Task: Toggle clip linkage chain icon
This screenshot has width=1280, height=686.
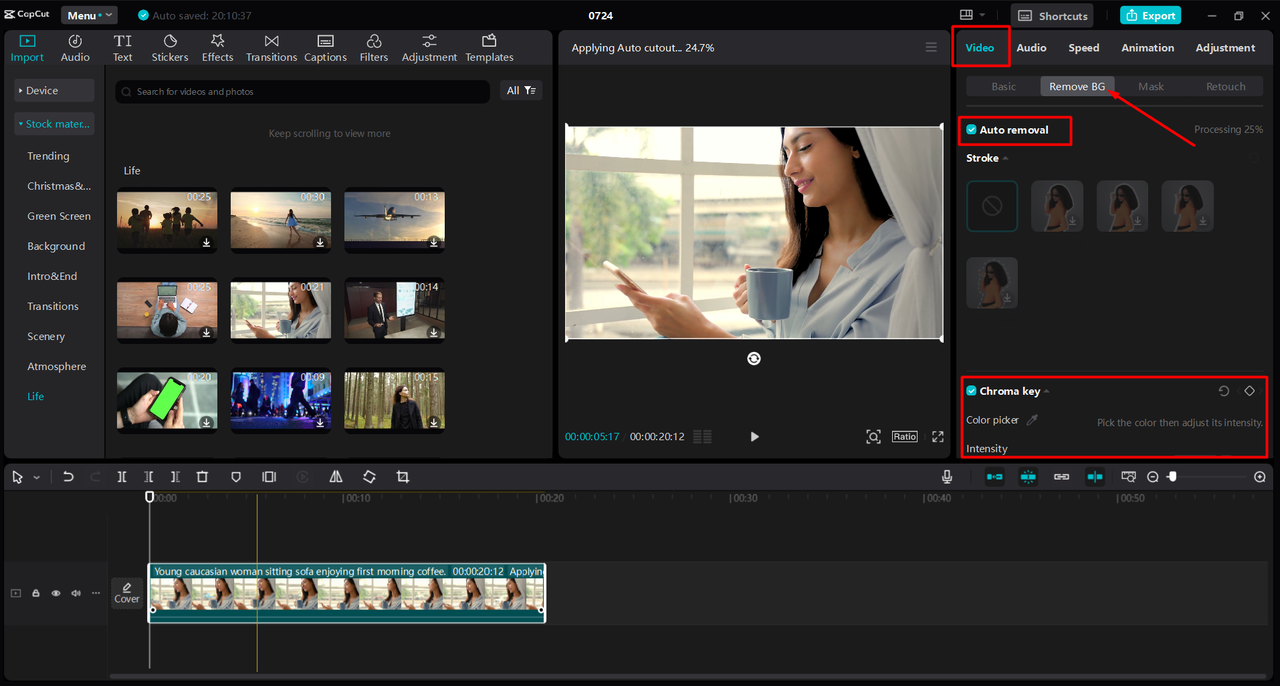Action: click(1062, 477)
